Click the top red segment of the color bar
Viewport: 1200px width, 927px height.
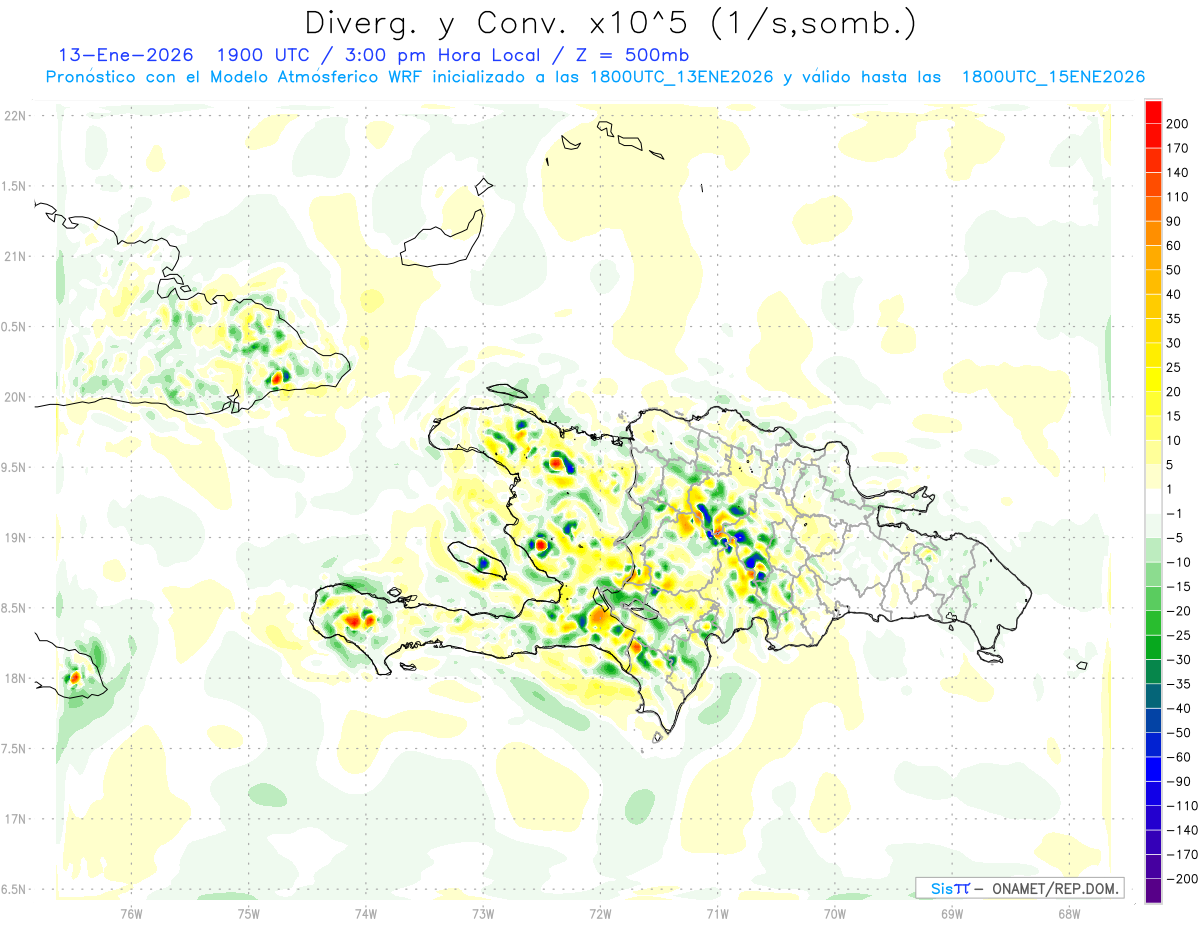tap(1153, 112)
